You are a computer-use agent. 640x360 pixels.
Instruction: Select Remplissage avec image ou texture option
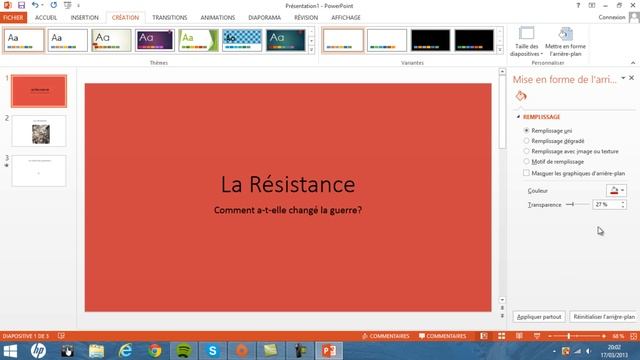pos(527,151)
